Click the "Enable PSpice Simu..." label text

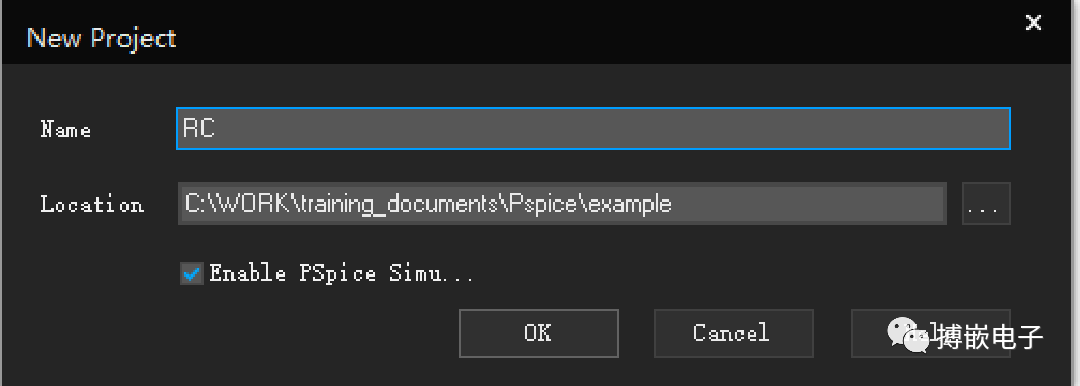342,274
